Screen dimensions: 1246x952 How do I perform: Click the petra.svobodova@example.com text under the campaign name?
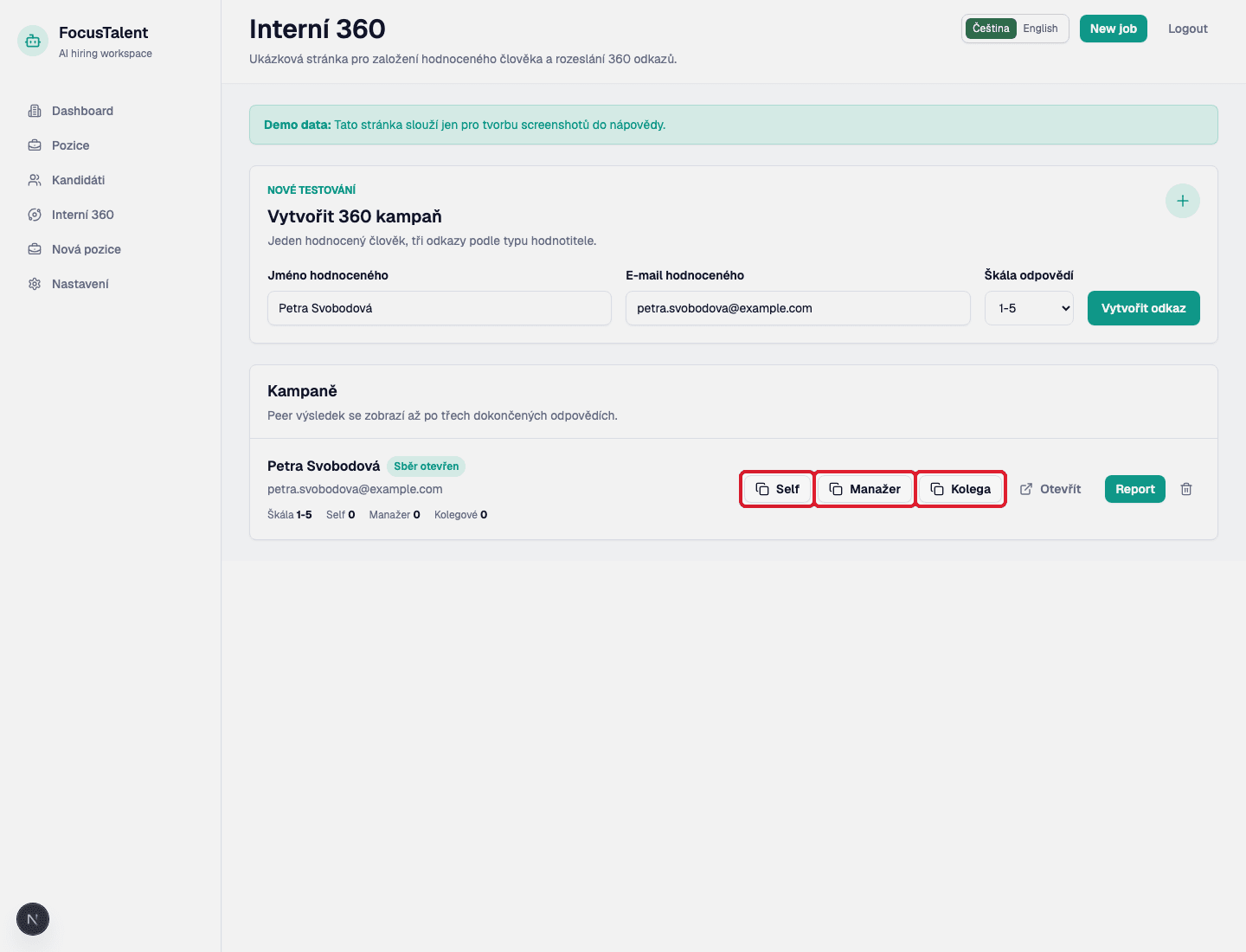click(x=355, y=489)
